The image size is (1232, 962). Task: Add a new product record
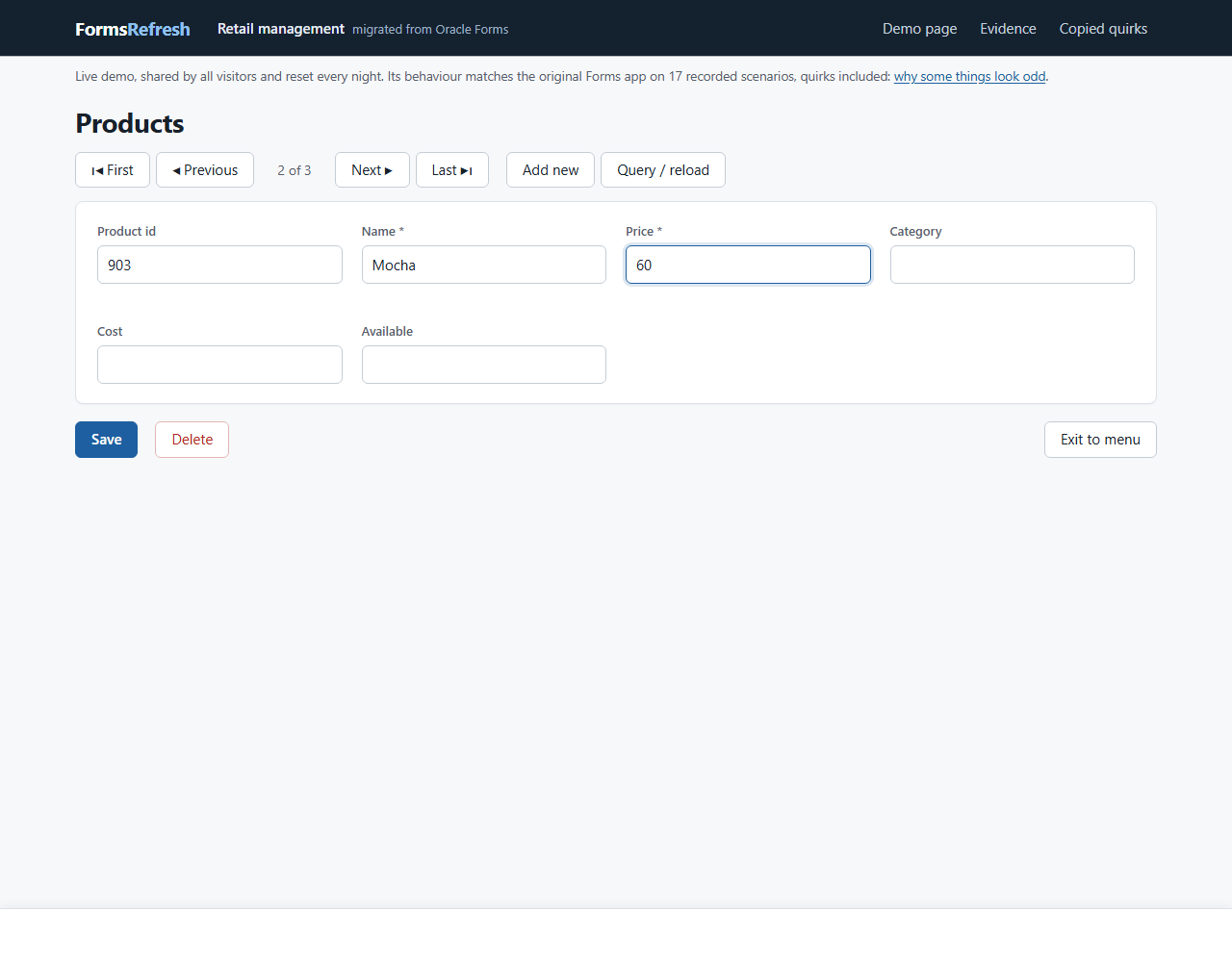551,170
